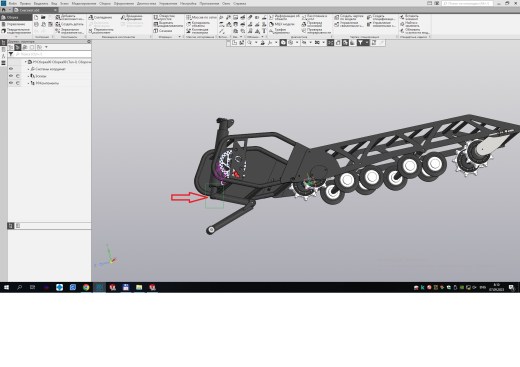Click the filter funnel icon in the tree panel

[x=11, y=54]
